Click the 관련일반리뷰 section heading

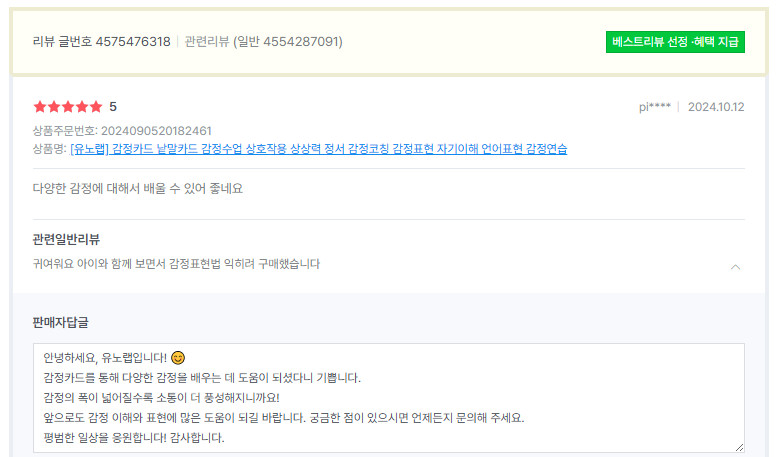point(66,239)
